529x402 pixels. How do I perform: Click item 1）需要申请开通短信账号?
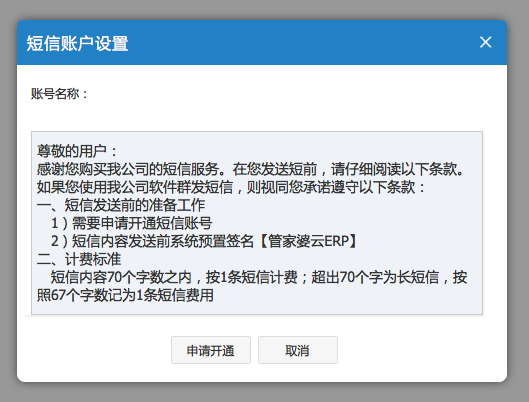coord(132,223)
